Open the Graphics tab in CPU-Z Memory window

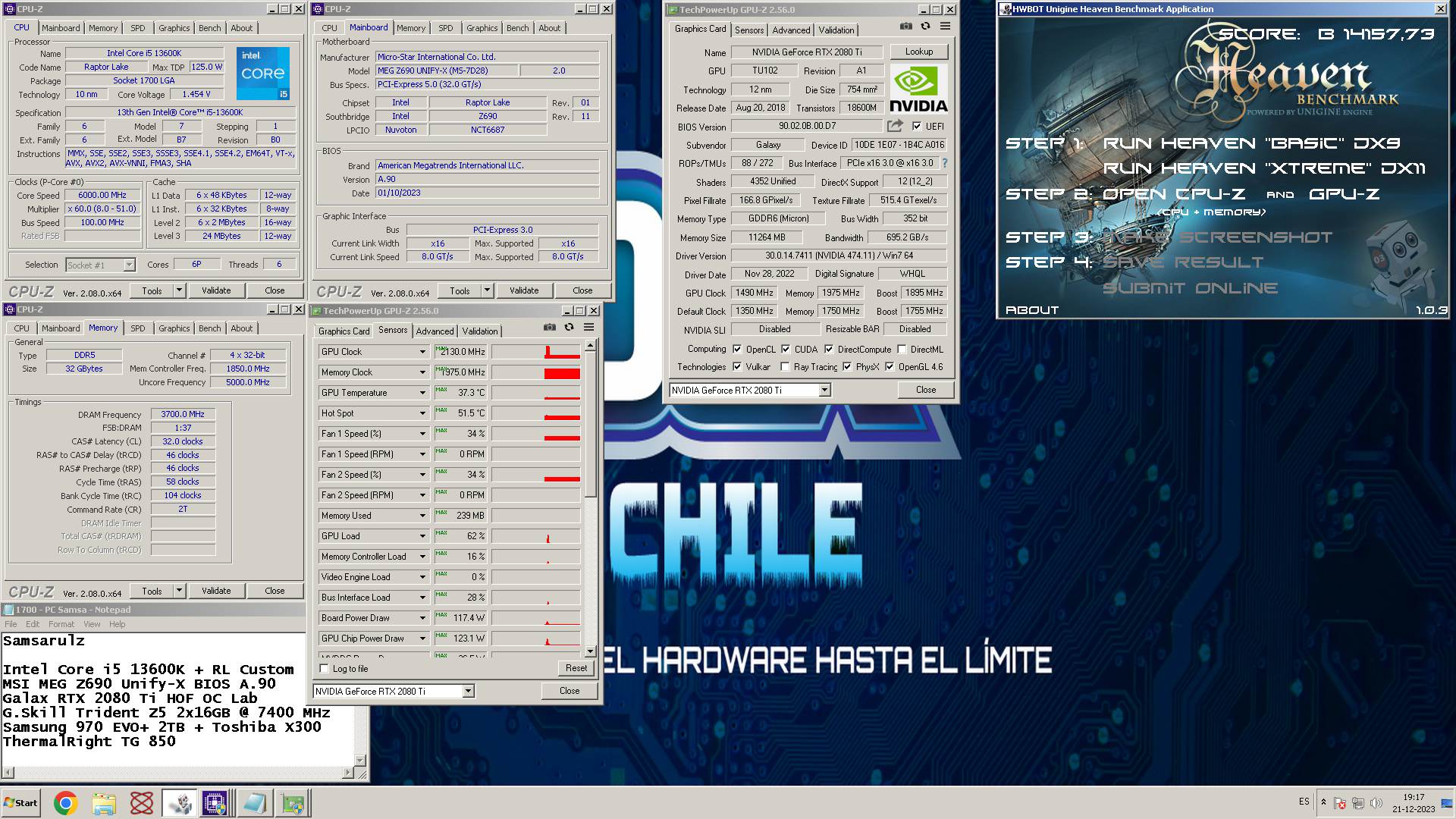click(174, 328)
